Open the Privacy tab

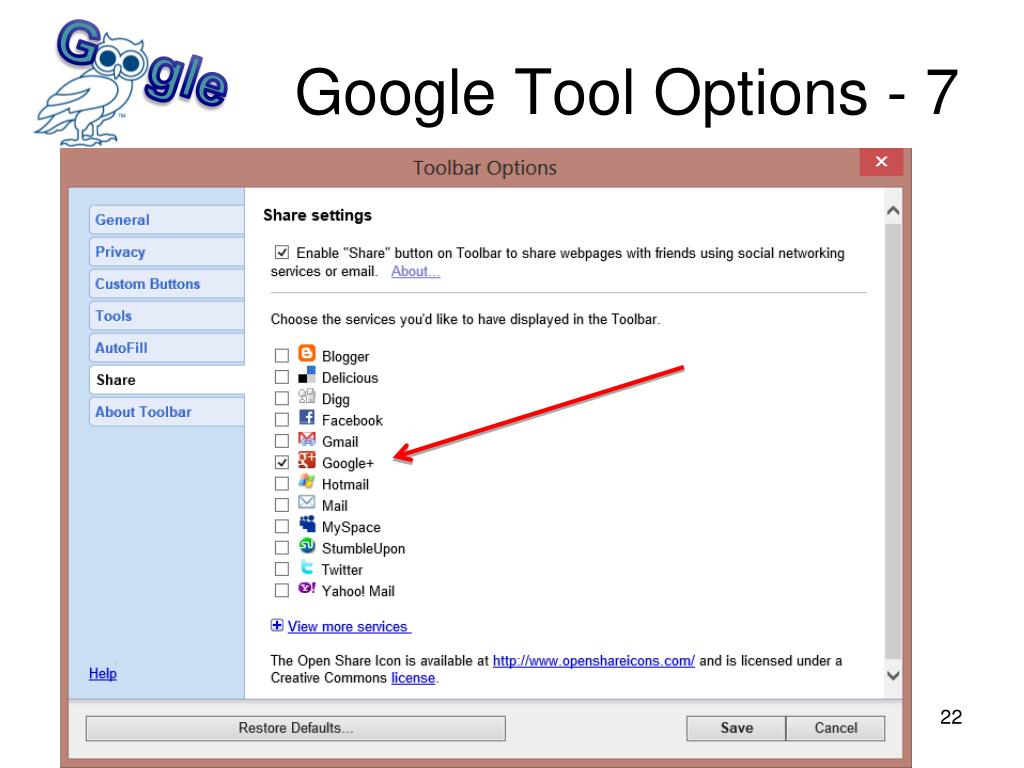(167, 252)
